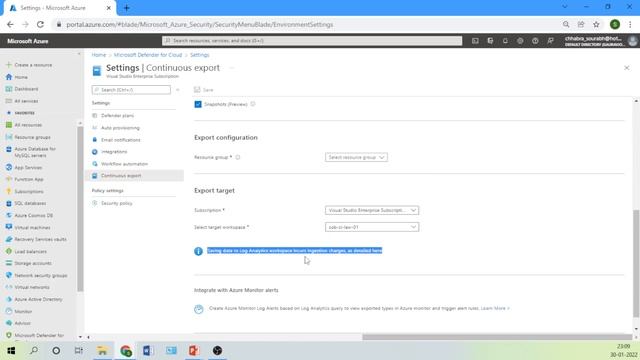Open the Select target workspace dropdown

tap(372, 227)
